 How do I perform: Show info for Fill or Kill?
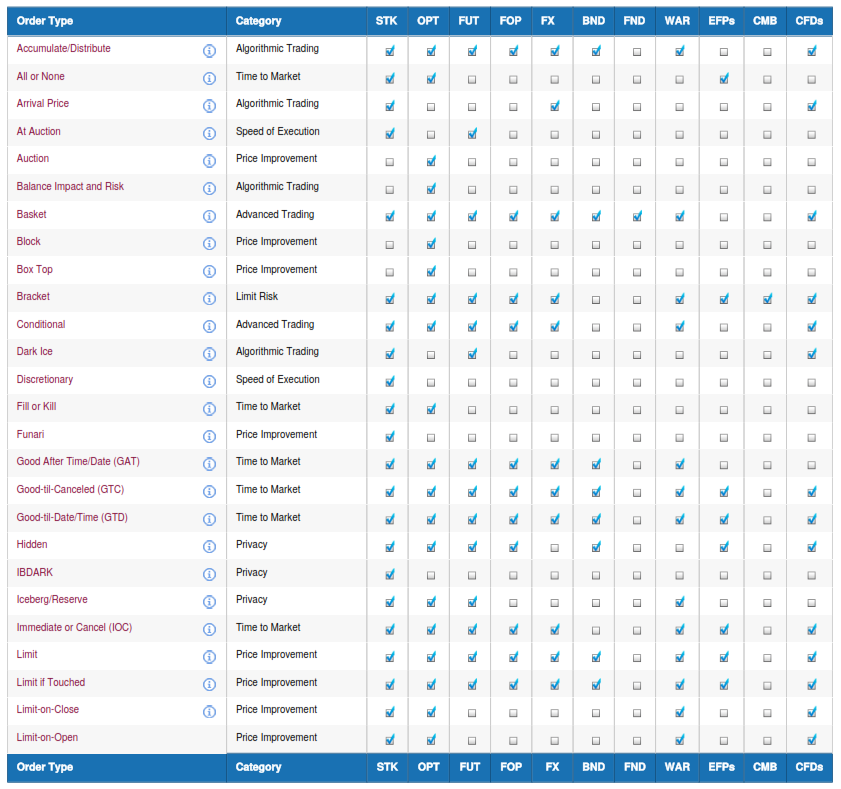pos(209,409)
